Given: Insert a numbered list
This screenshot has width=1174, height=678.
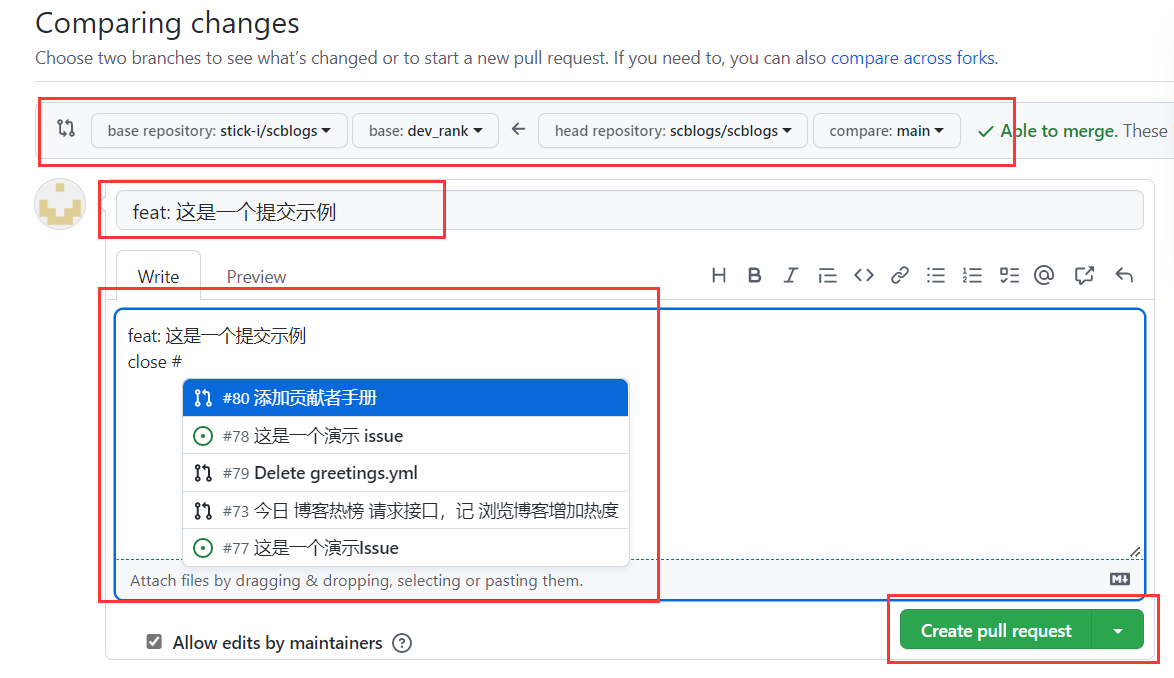Looking at the screenshot, I should [972, 276].
